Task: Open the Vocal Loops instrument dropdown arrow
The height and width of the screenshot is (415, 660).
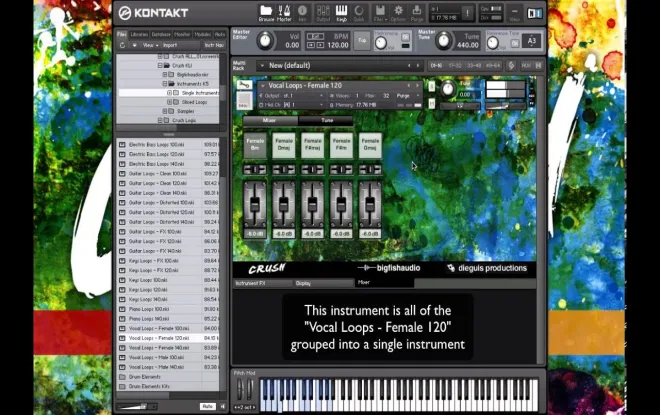Action: click(263, 85)
